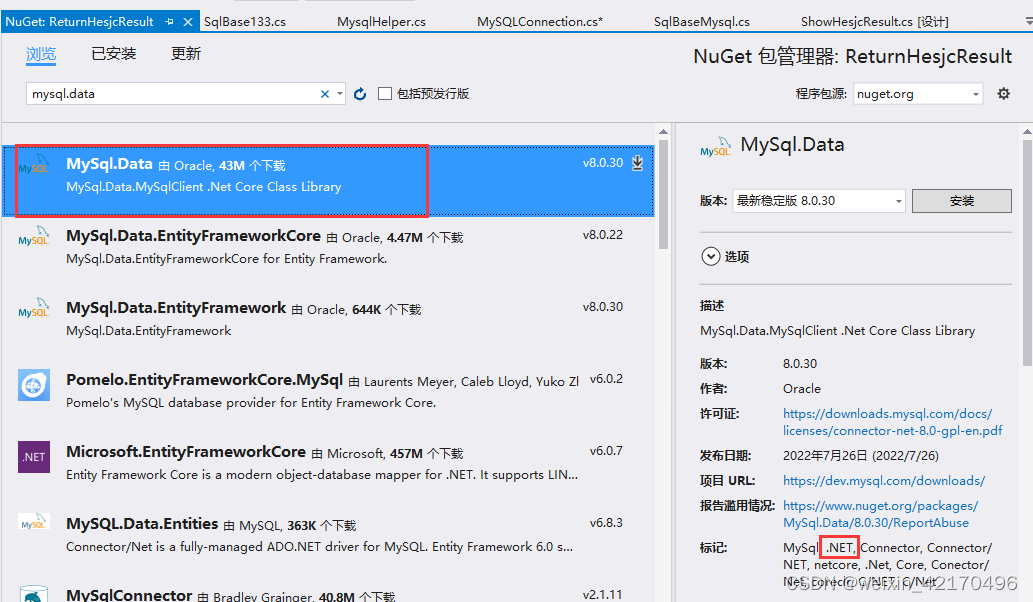Click the download icon on MySql.Data row
Image resolution: width=1033 pixels, height=602 pixels.
(638, 162)
